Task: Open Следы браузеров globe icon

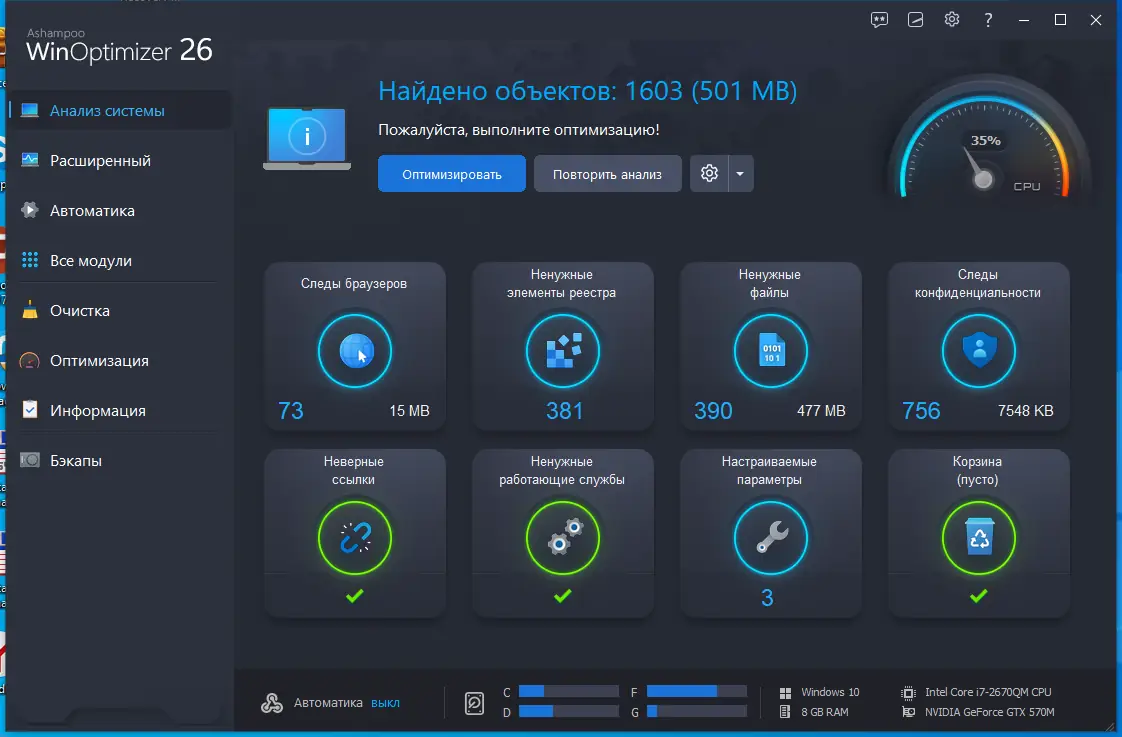Action: [355, 351]
